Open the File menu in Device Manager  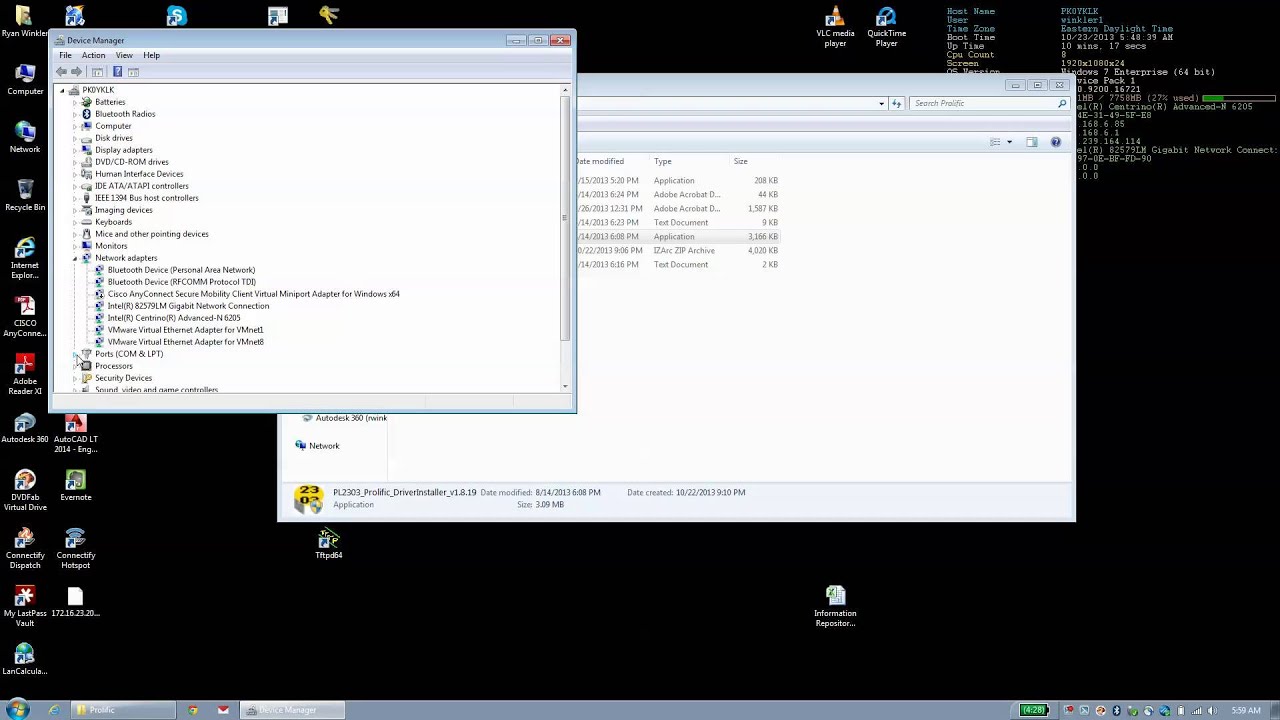point(65,55)
